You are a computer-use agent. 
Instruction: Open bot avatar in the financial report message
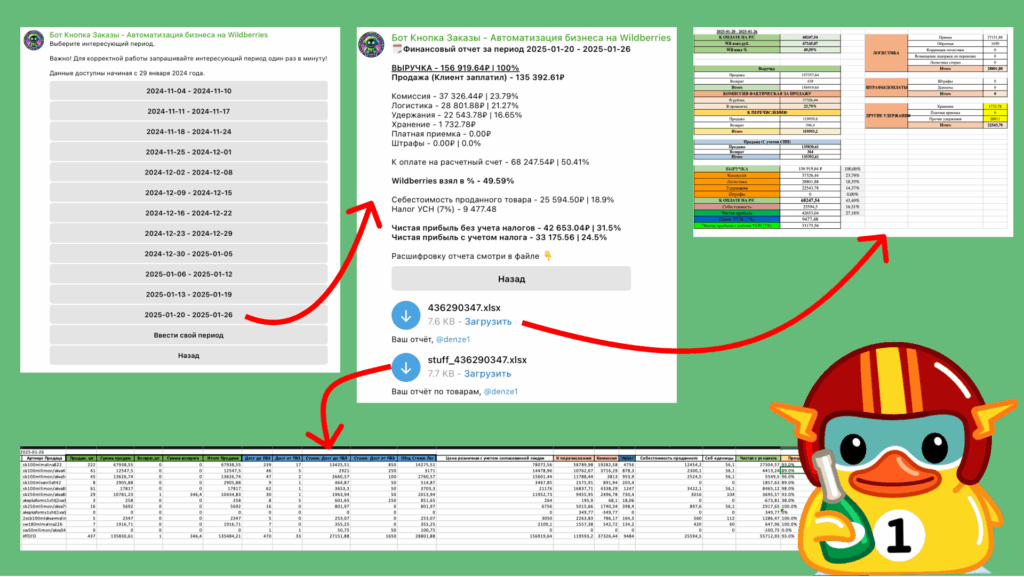tap(372, 44)
